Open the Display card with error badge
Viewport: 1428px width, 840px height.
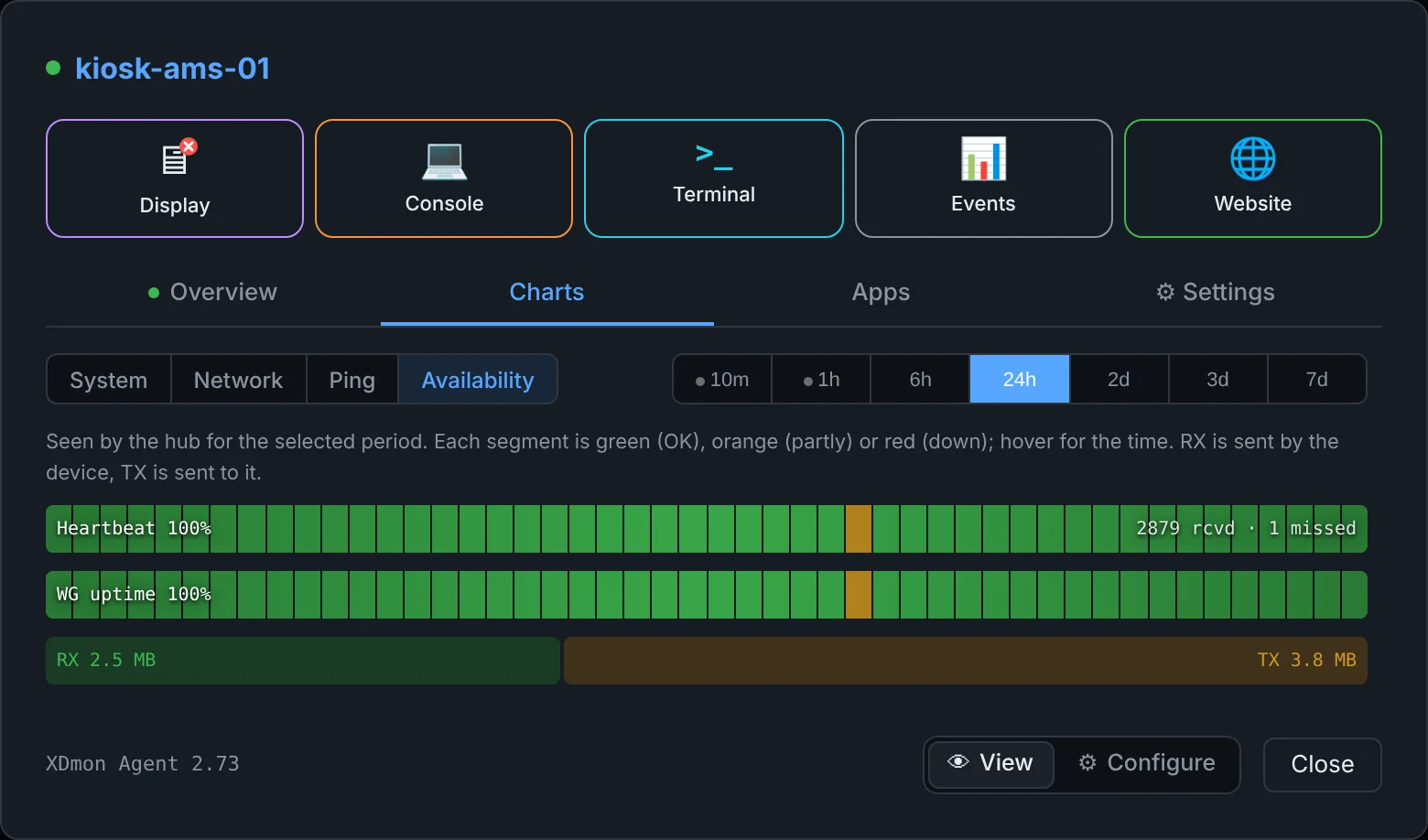[x=175, y=178]
